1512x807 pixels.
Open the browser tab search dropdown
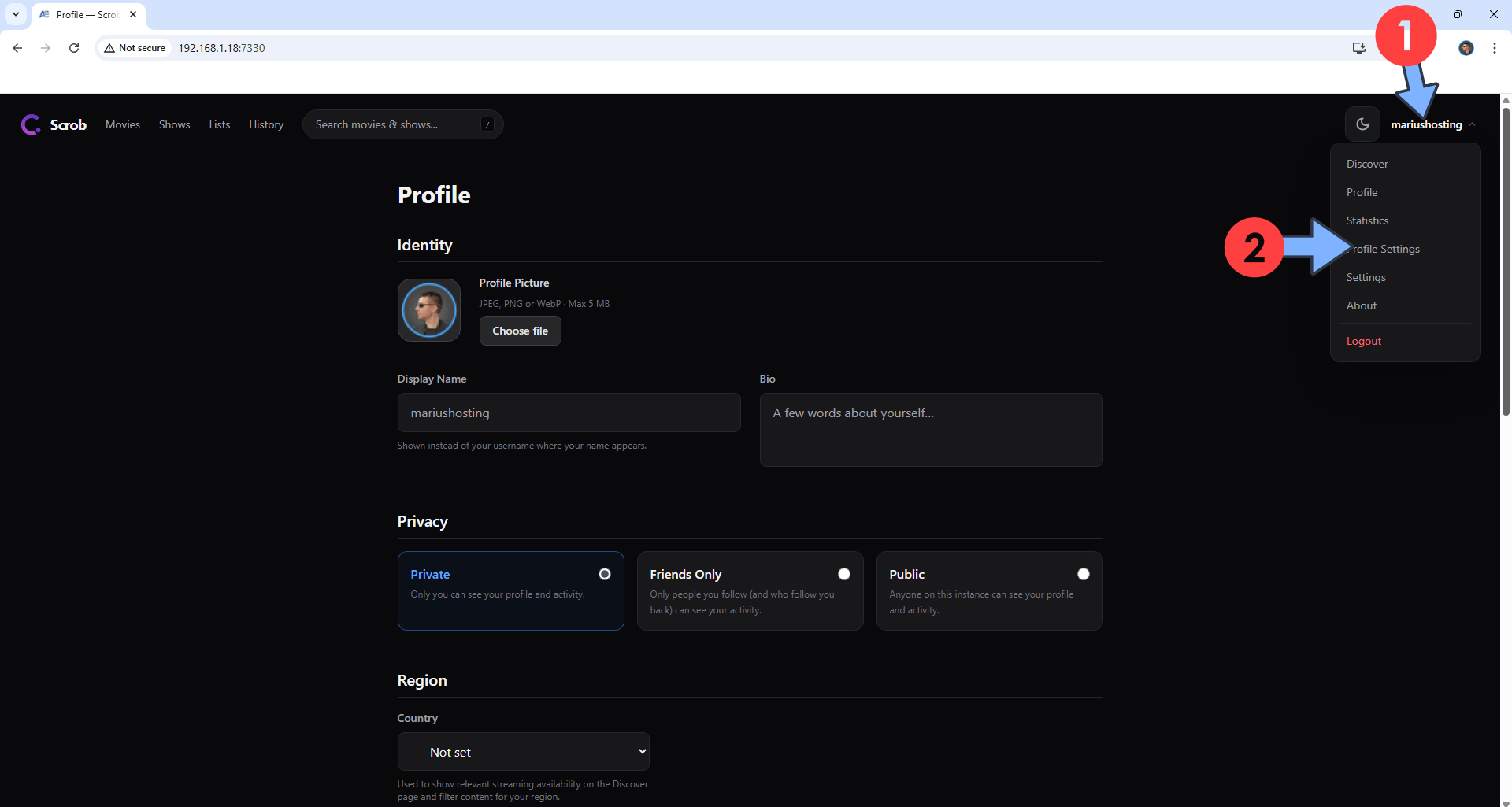tap(16, 14)
